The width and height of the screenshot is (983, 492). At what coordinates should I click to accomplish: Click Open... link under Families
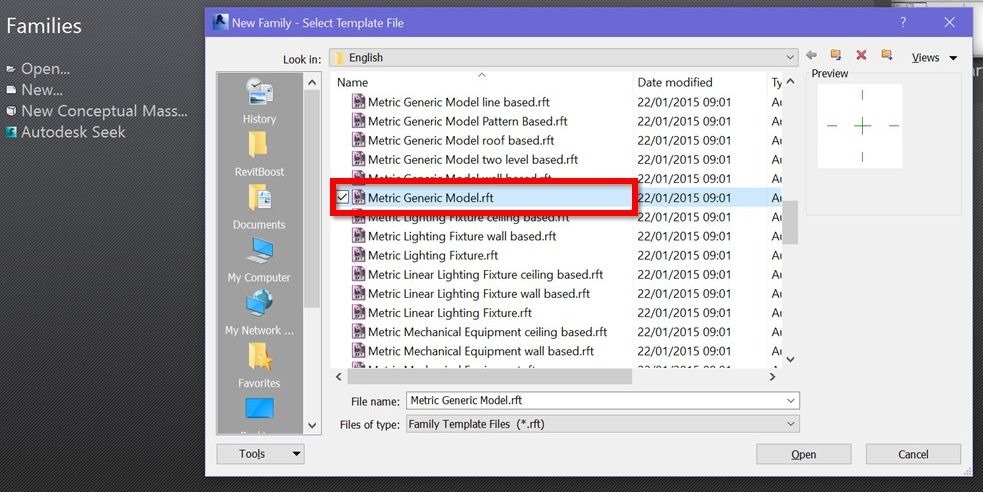coord(45,68)
